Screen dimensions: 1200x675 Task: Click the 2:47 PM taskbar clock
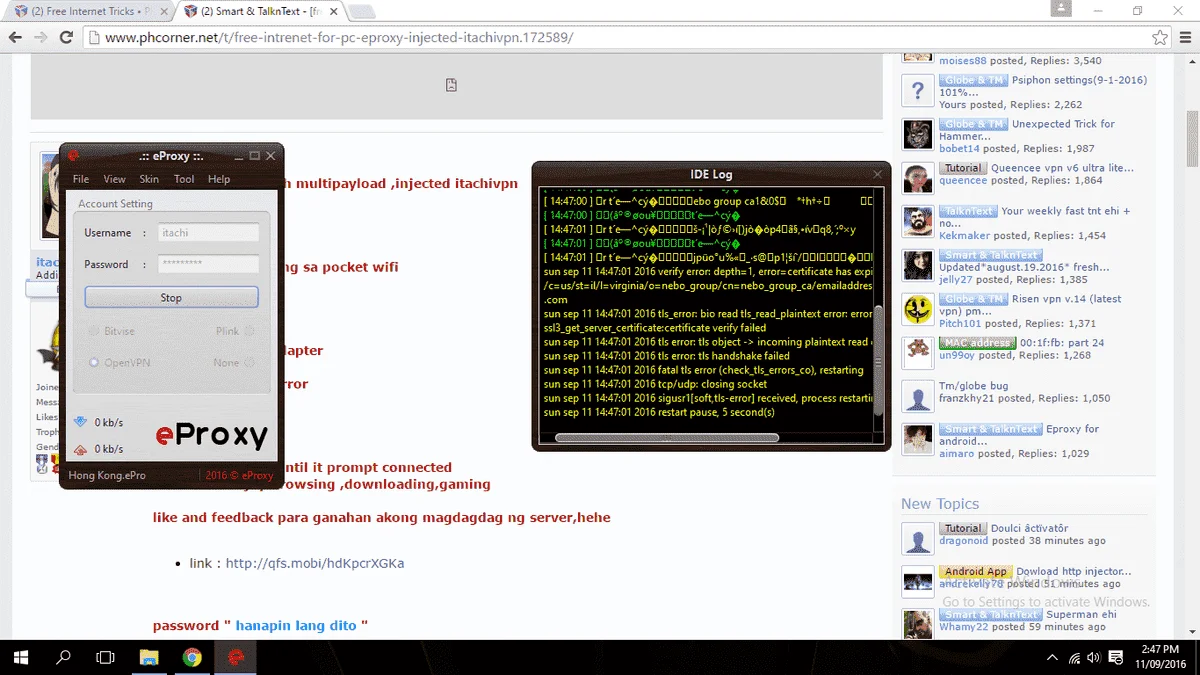point(1160,650)
